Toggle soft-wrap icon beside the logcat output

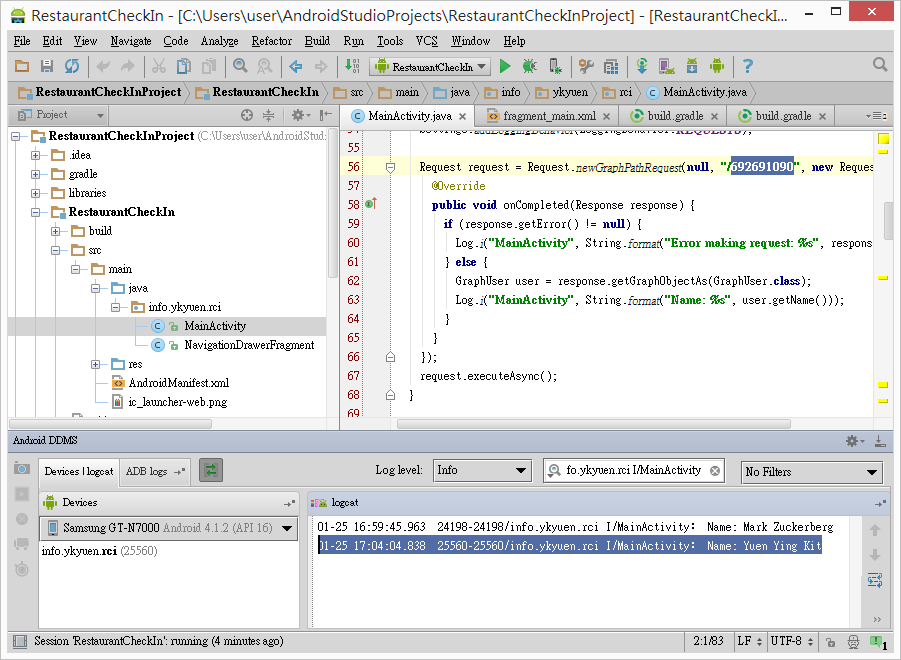(x=875, y=580)
